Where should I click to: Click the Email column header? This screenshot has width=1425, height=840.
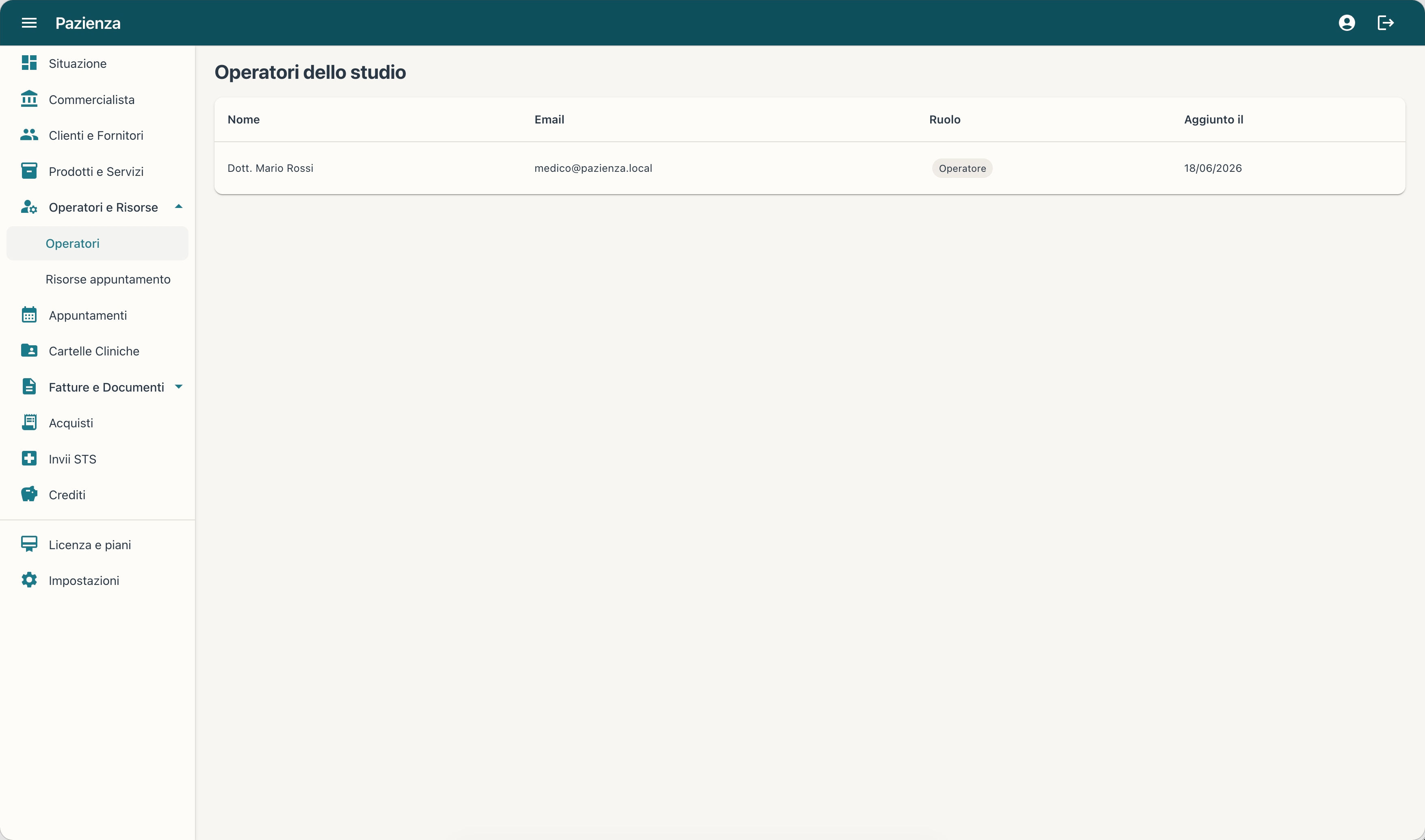[x=549, y=119]
